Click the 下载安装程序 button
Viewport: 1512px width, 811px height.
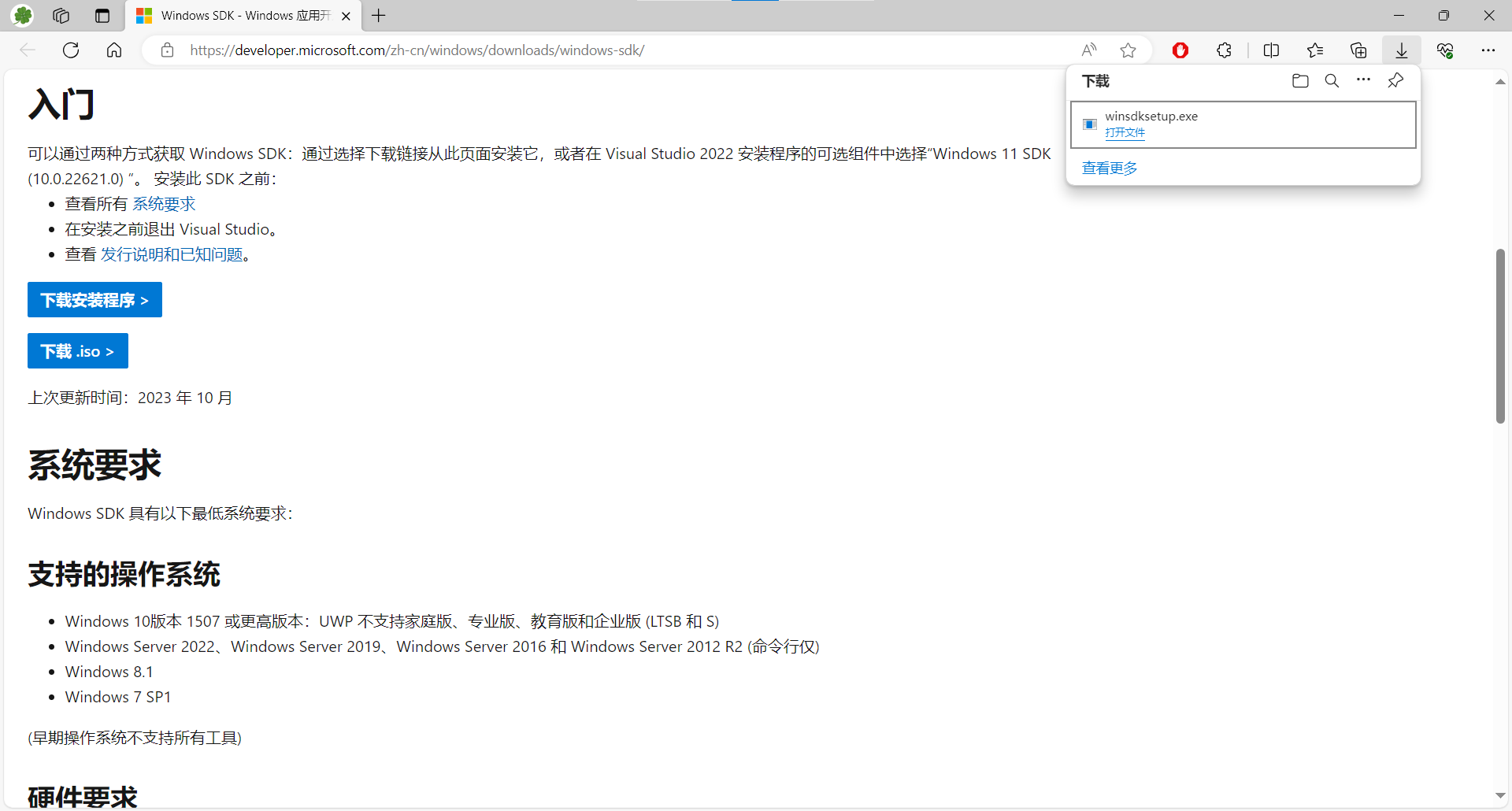94,300
